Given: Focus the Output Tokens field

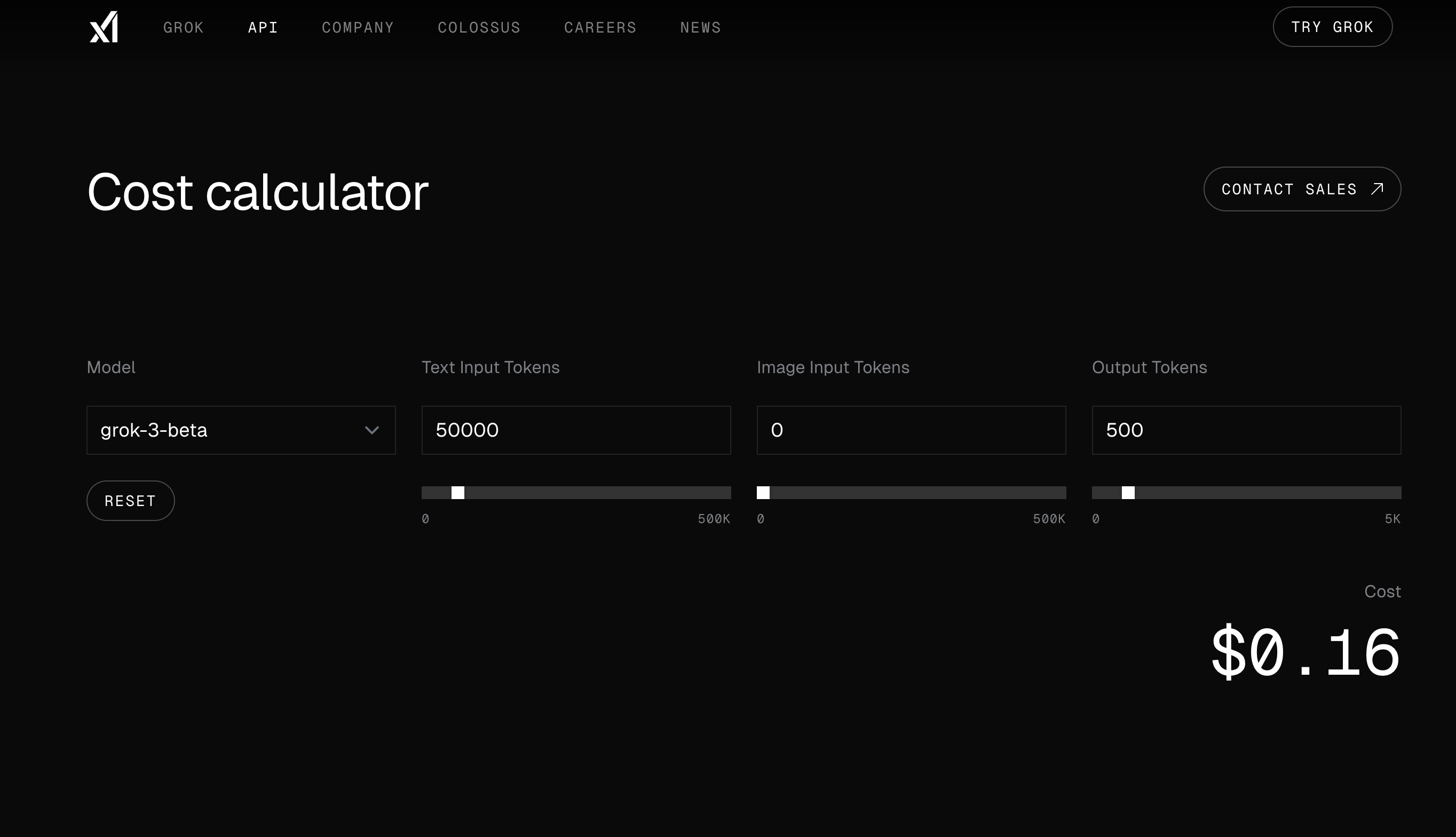Looking at the screenshot, I should pyautogui.click(x=1246, y=430).
